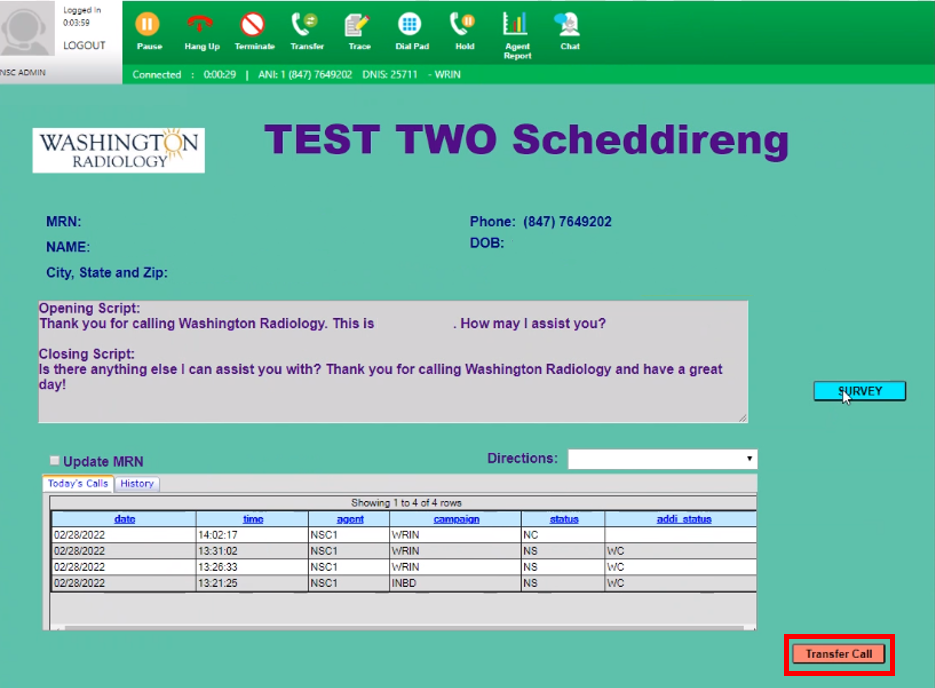Click the Logged In timer 0:03:59

pyautogui.click(x=76, y=23)
